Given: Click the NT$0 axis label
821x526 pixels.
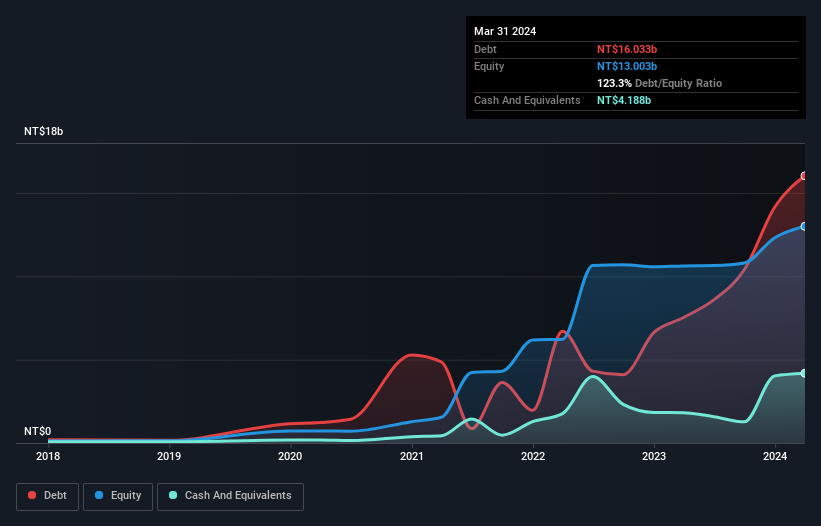Looking at the screenshot, I should [x=38, y=431].
